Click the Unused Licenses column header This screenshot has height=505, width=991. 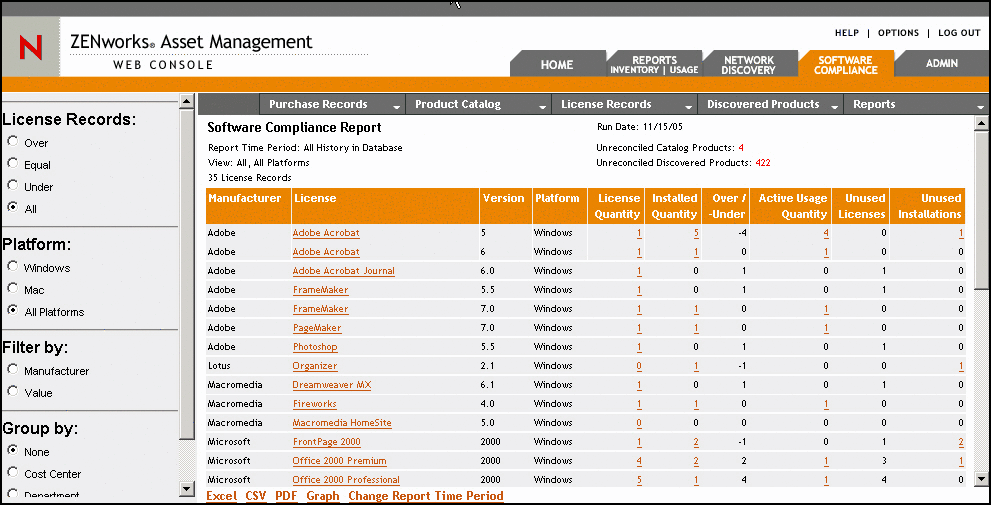click(x=861, y=205)
